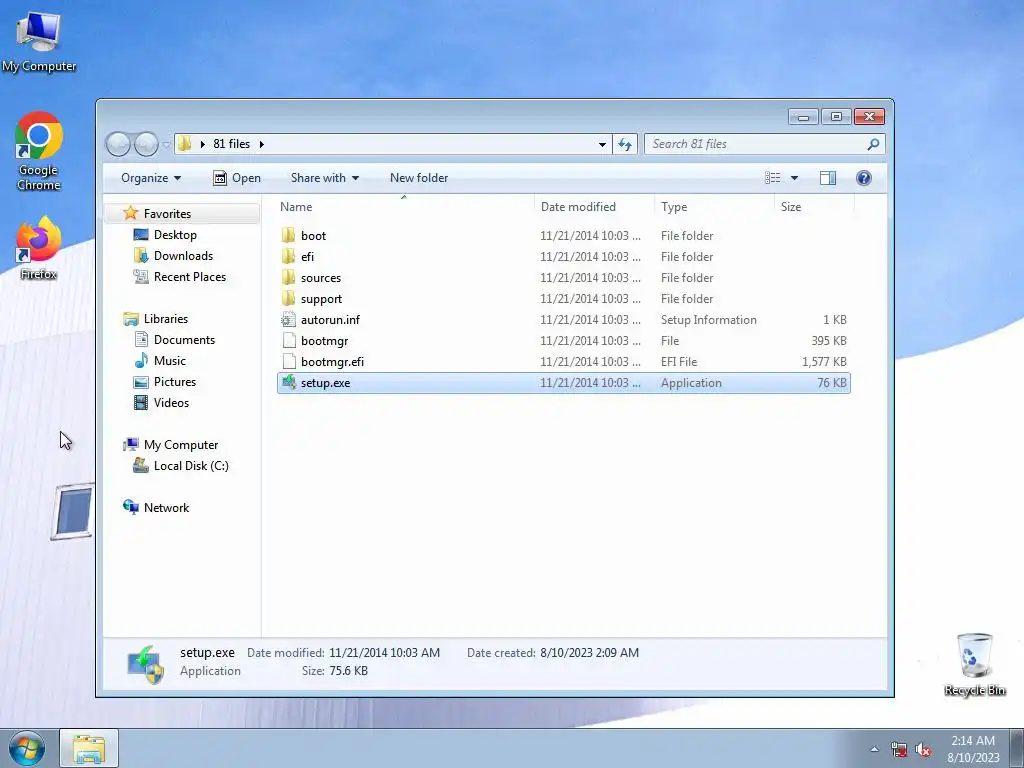
Task: Open the Organize dropdown menu
Action: [x=151, y=178]
